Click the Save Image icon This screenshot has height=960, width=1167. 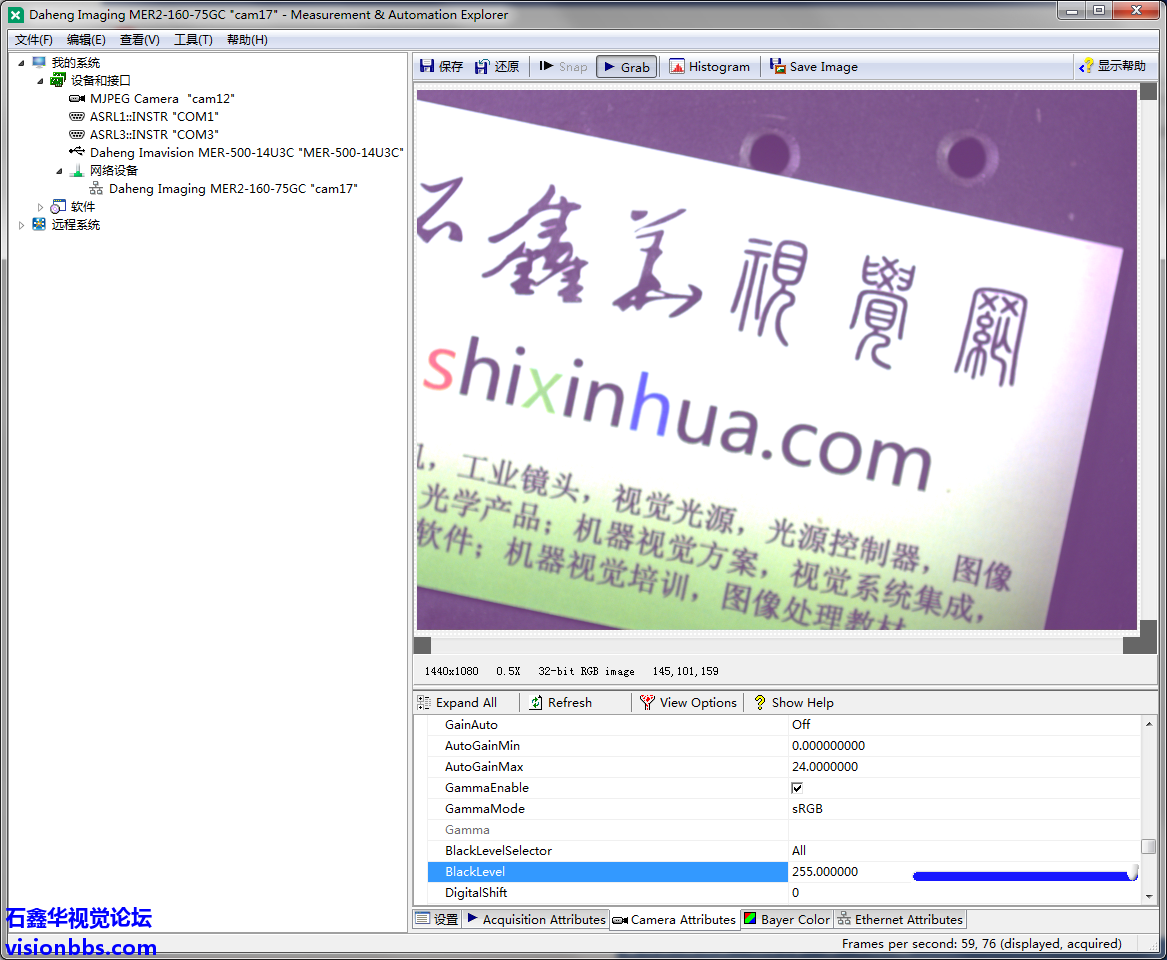[x=777, y=67]
